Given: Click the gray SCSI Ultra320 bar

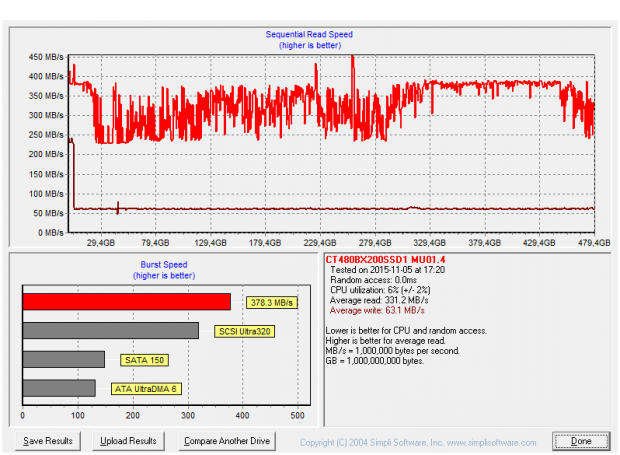Looking at the screenshot, I should [110, 331].
